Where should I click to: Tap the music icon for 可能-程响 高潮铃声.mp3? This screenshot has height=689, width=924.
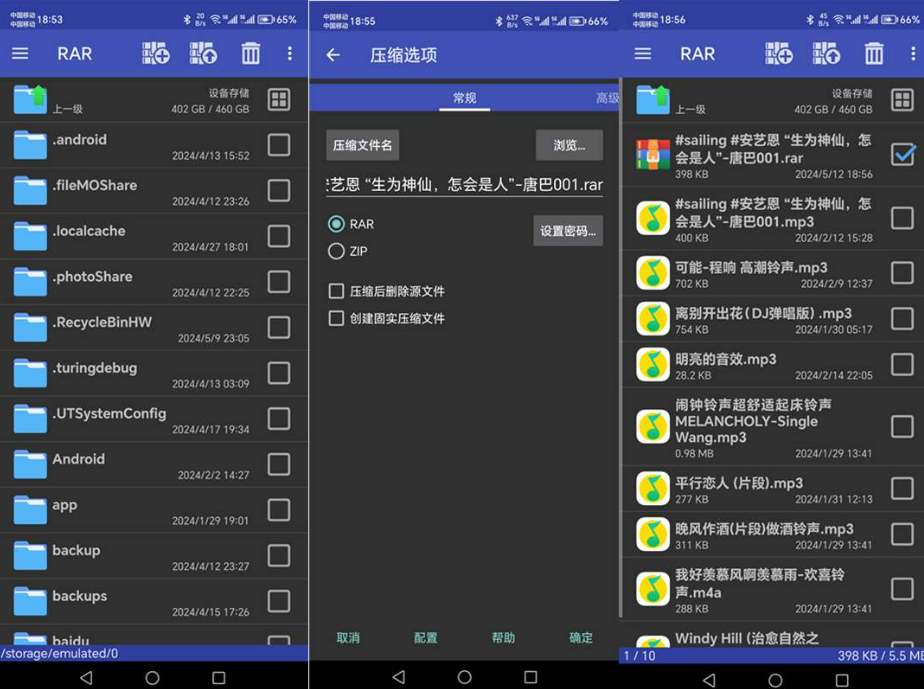[x=653, y=272]
